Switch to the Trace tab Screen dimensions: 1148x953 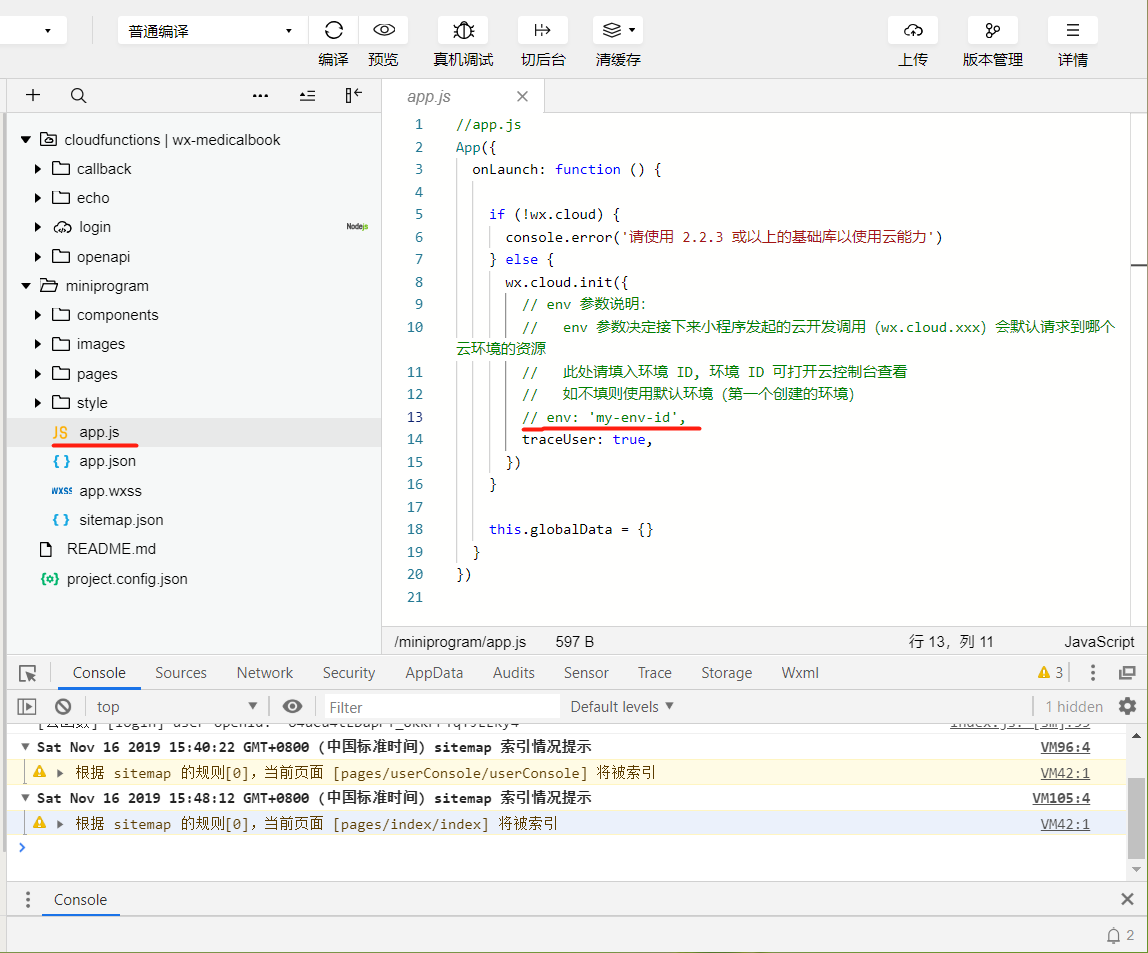coord(655,673)
